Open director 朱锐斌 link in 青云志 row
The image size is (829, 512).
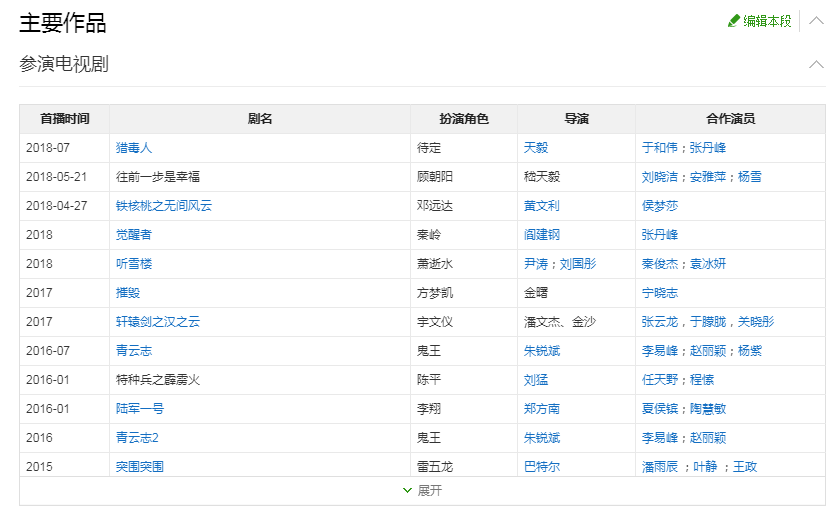[541, 351]
